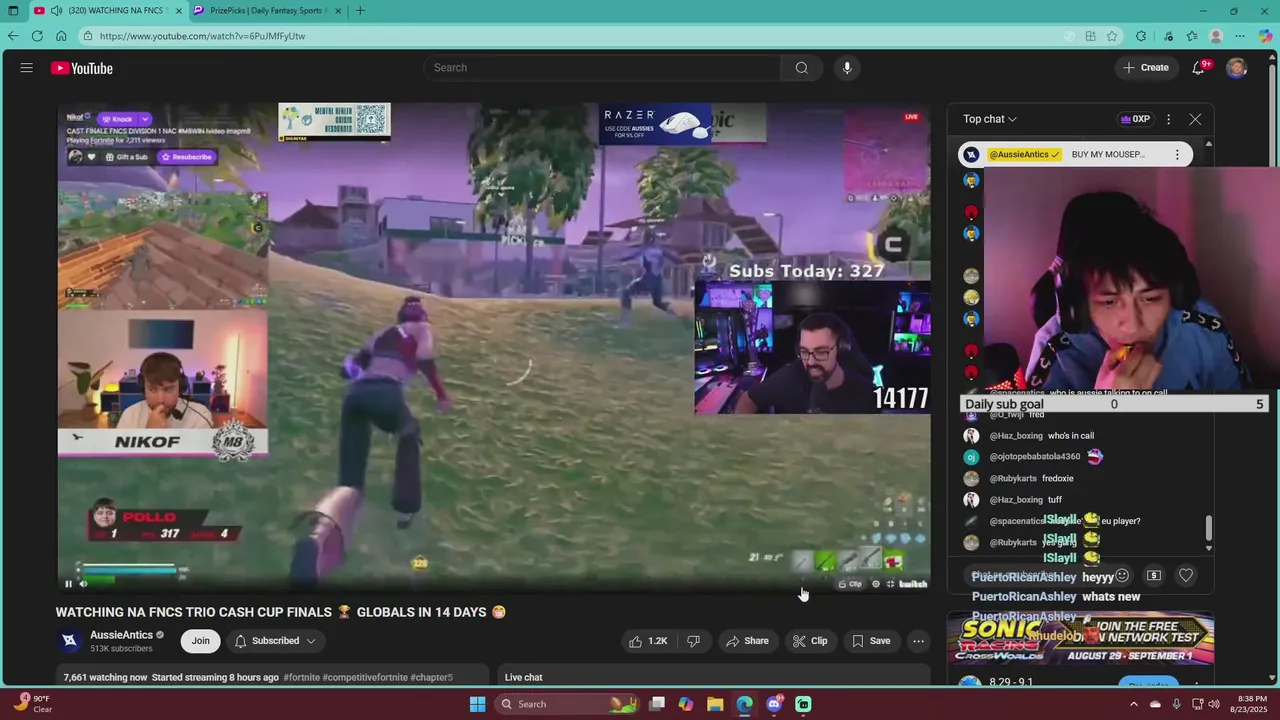Open Discord from the taskbar
This screenshot has width=1280, height=720.
click(774, 704)
